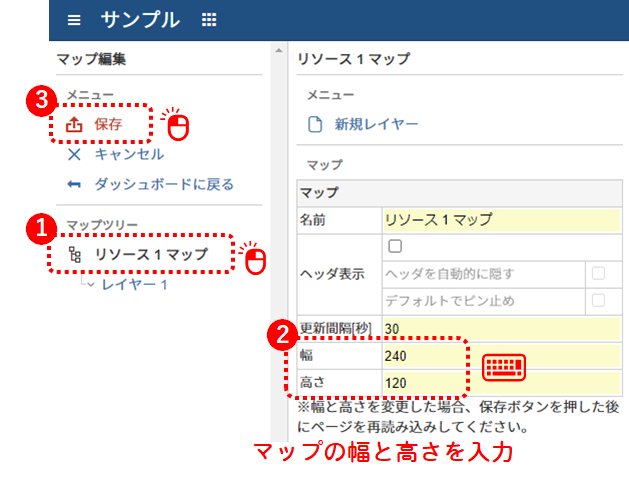Click the map tree hierarchy icon

[75, 254]
